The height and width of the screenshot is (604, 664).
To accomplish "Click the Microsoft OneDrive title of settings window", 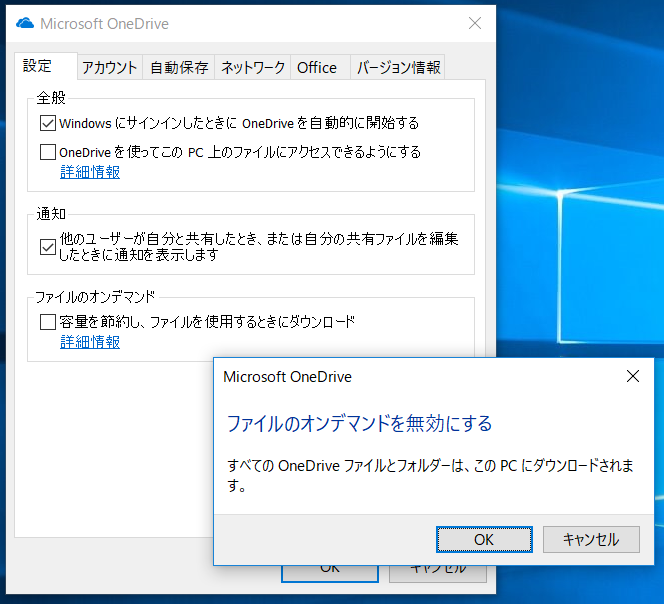I will point(105,24).
